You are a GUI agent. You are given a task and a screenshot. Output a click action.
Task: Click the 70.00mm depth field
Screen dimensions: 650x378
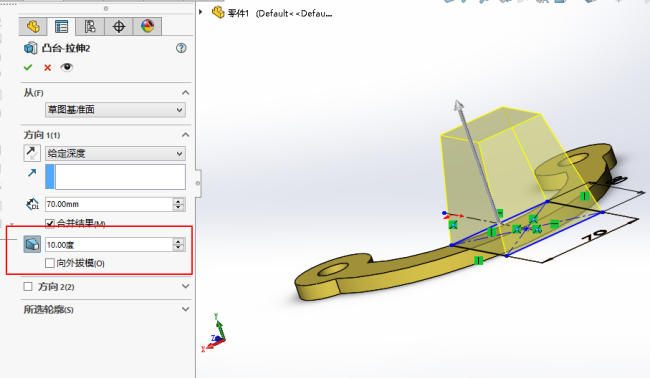[x=109, y=204]
